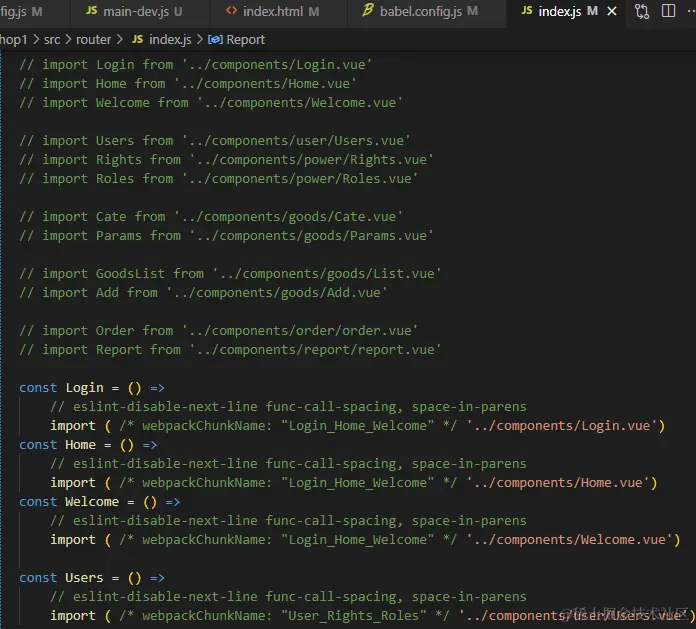
Task: Click eslint-disable comment under const Login
Action: (288, 407)
